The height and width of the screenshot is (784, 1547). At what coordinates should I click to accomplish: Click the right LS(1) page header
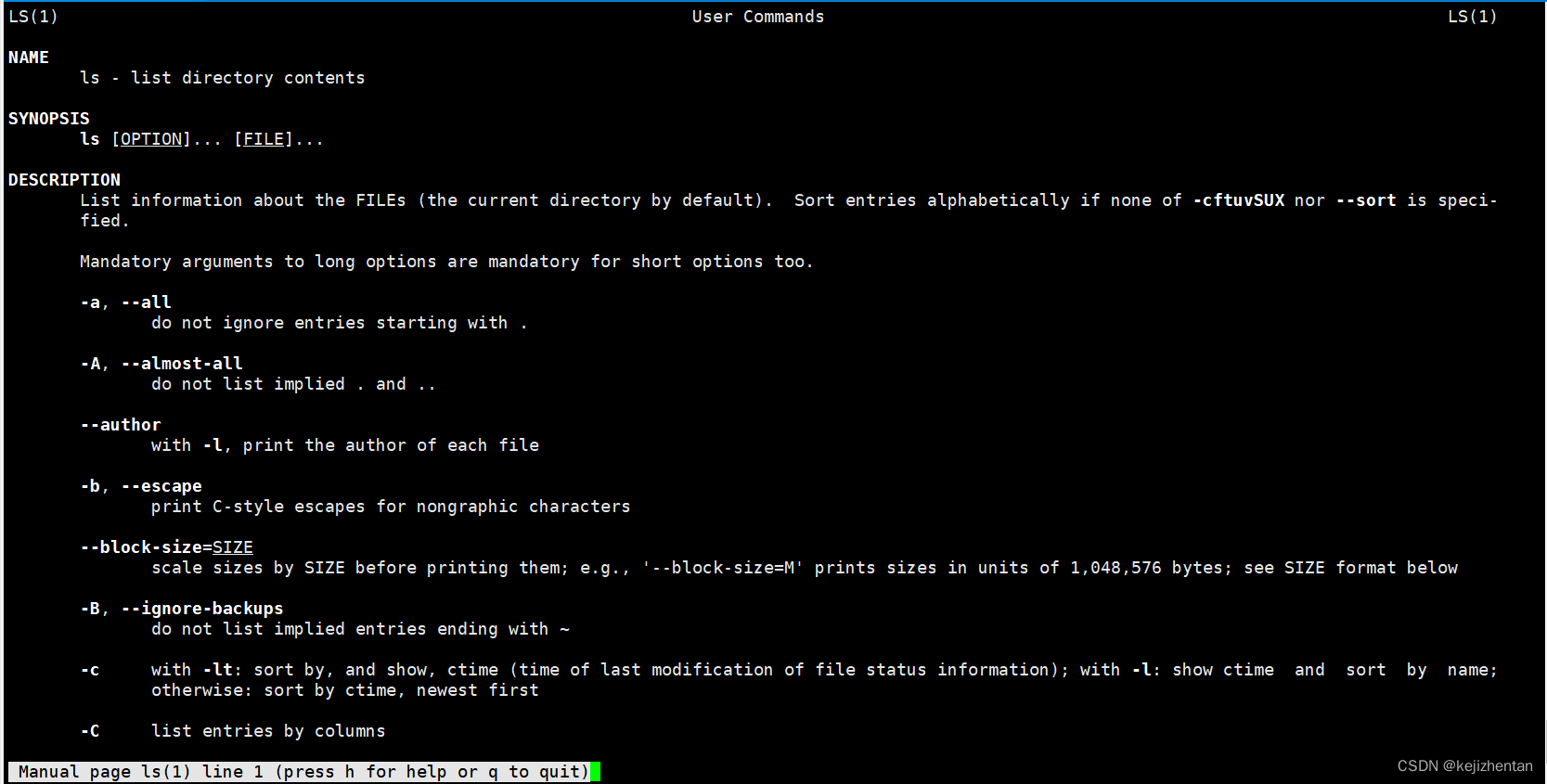[1473, 17]
